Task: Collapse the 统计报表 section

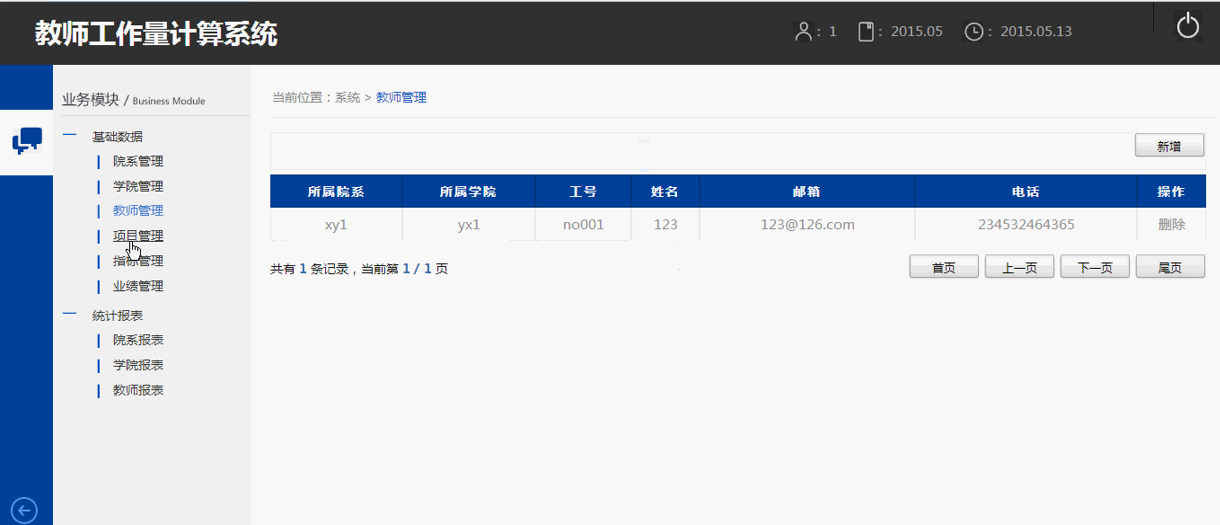Action: pyautogui.click(x=70, y=315)
